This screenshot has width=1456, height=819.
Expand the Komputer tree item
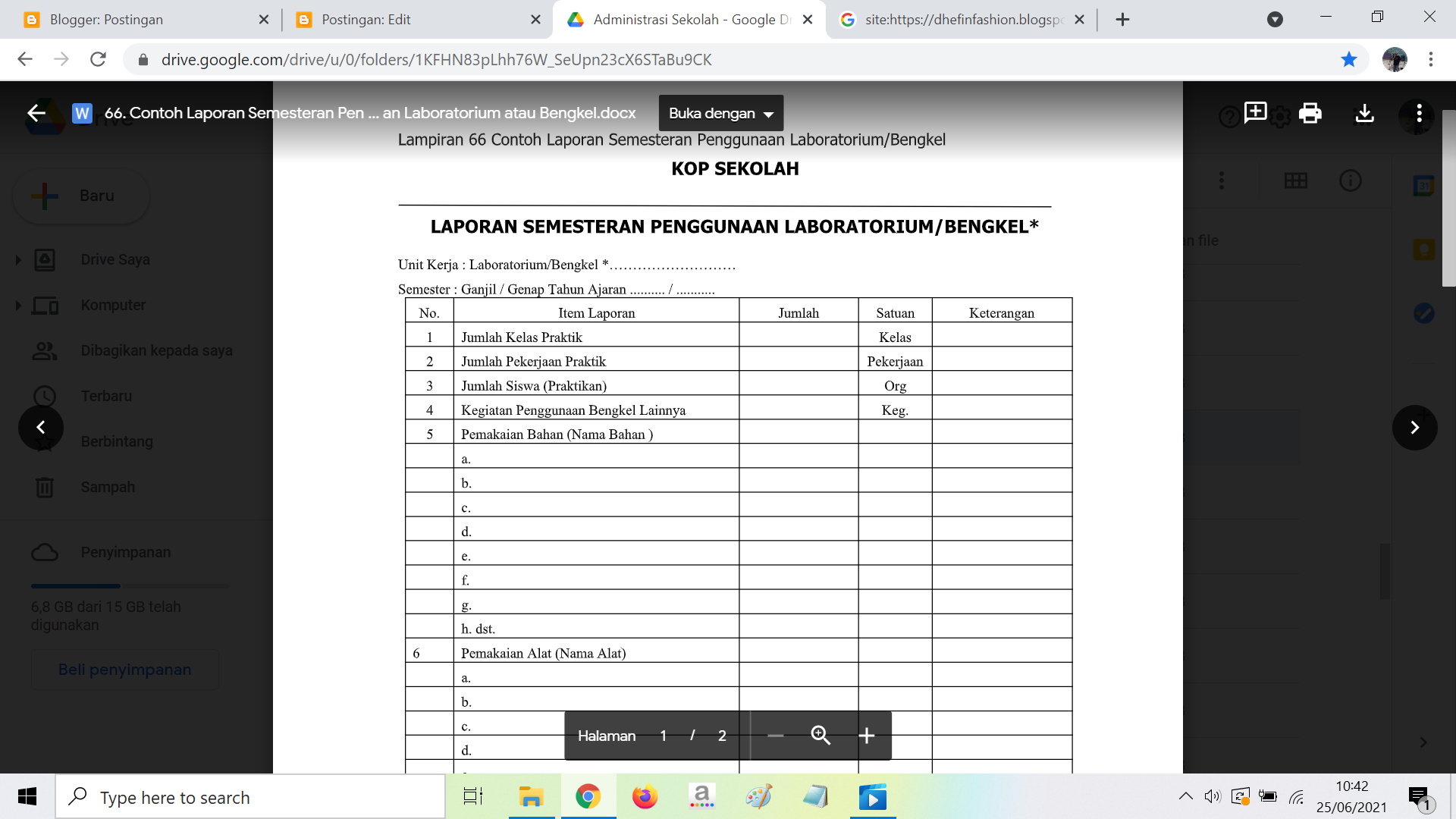pos(19,305)
